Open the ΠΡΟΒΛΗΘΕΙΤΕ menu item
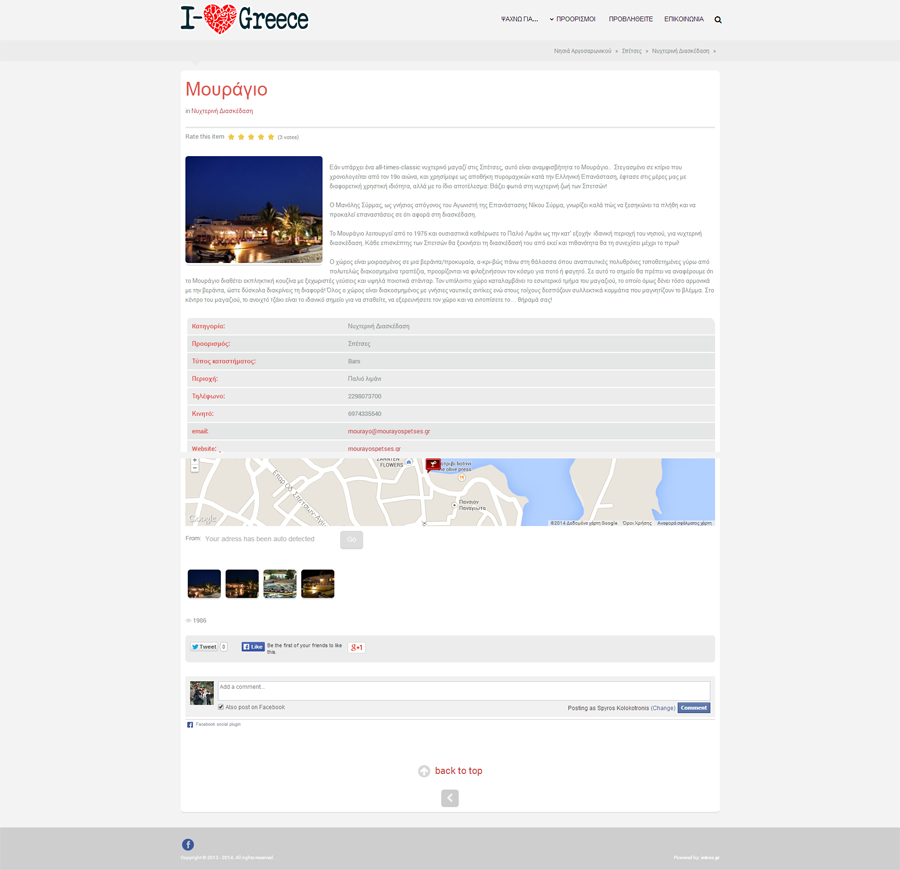This screenshot has height=870, width=900. coord(631,19)
